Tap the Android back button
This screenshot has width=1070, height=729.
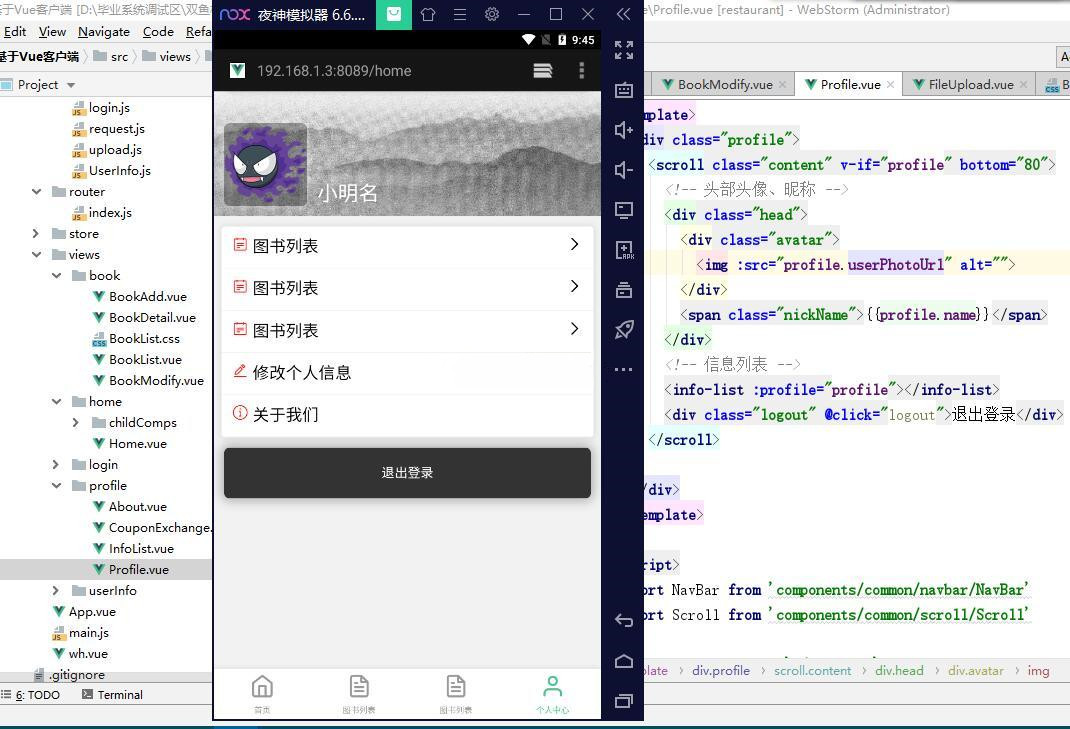click(x=623, y=620)
